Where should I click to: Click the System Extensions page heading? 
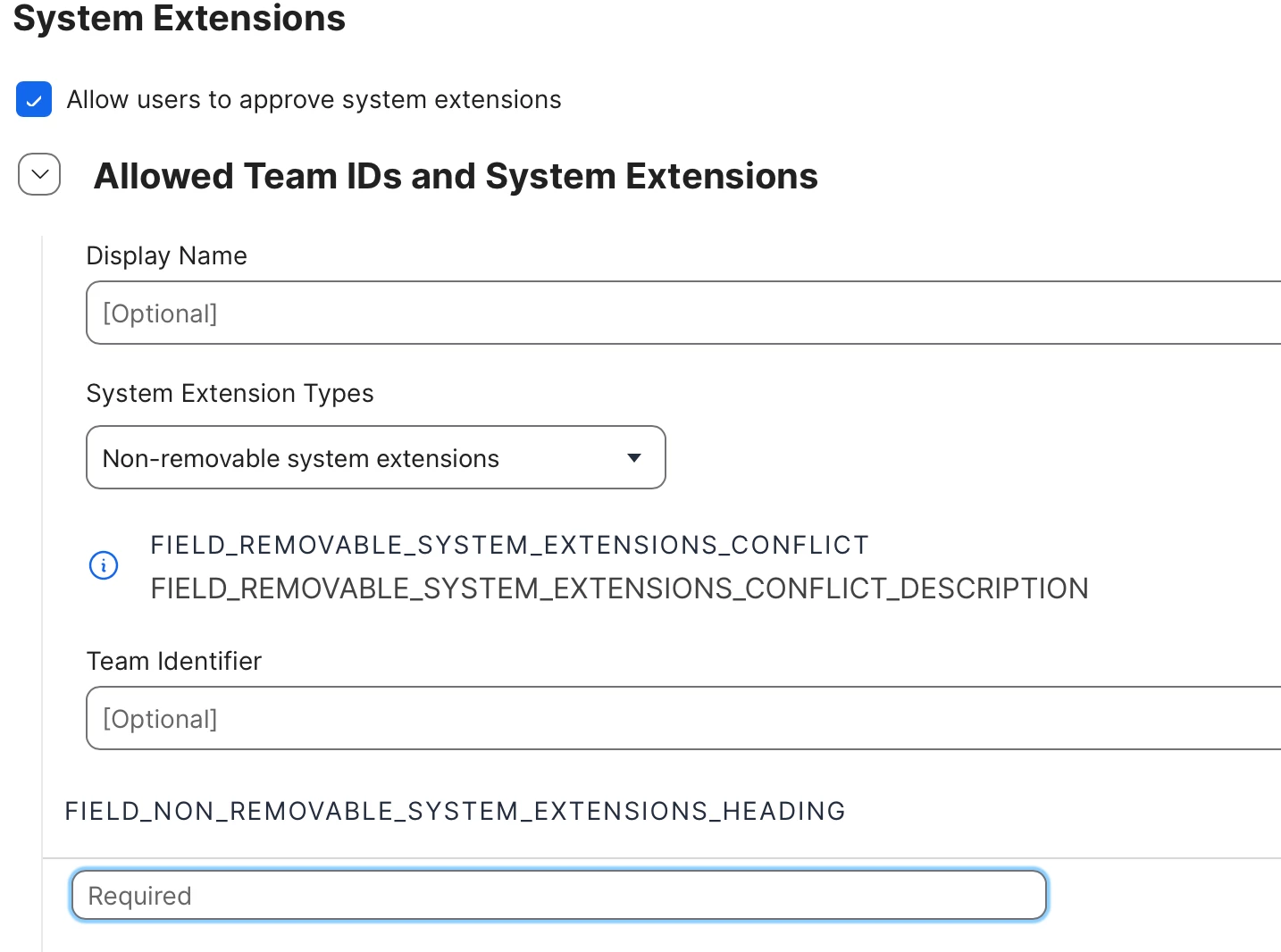[x=180, y=18]
